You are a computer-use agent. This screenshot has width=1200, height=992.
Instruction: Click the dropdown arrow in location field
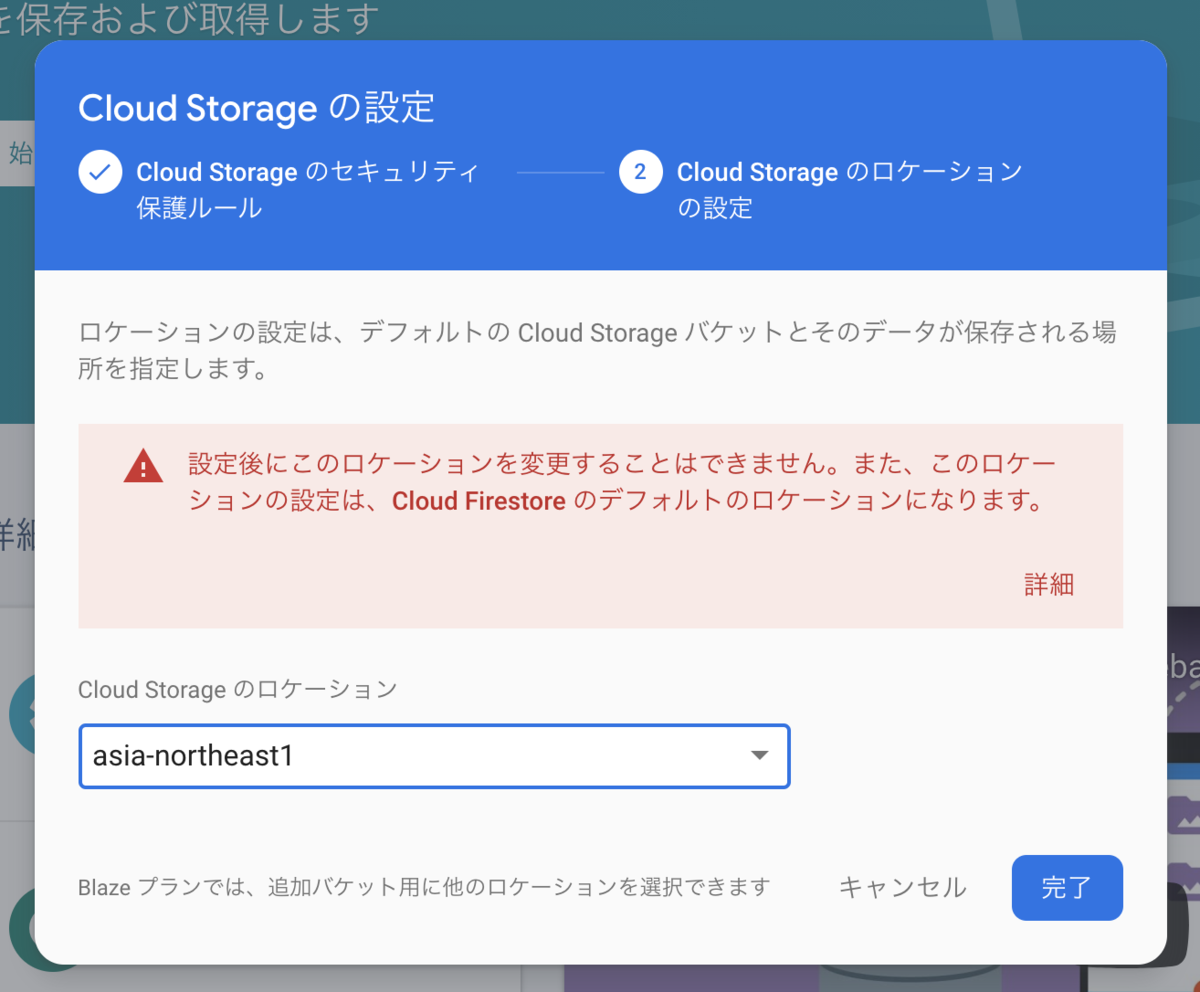(x=759, y=756)
